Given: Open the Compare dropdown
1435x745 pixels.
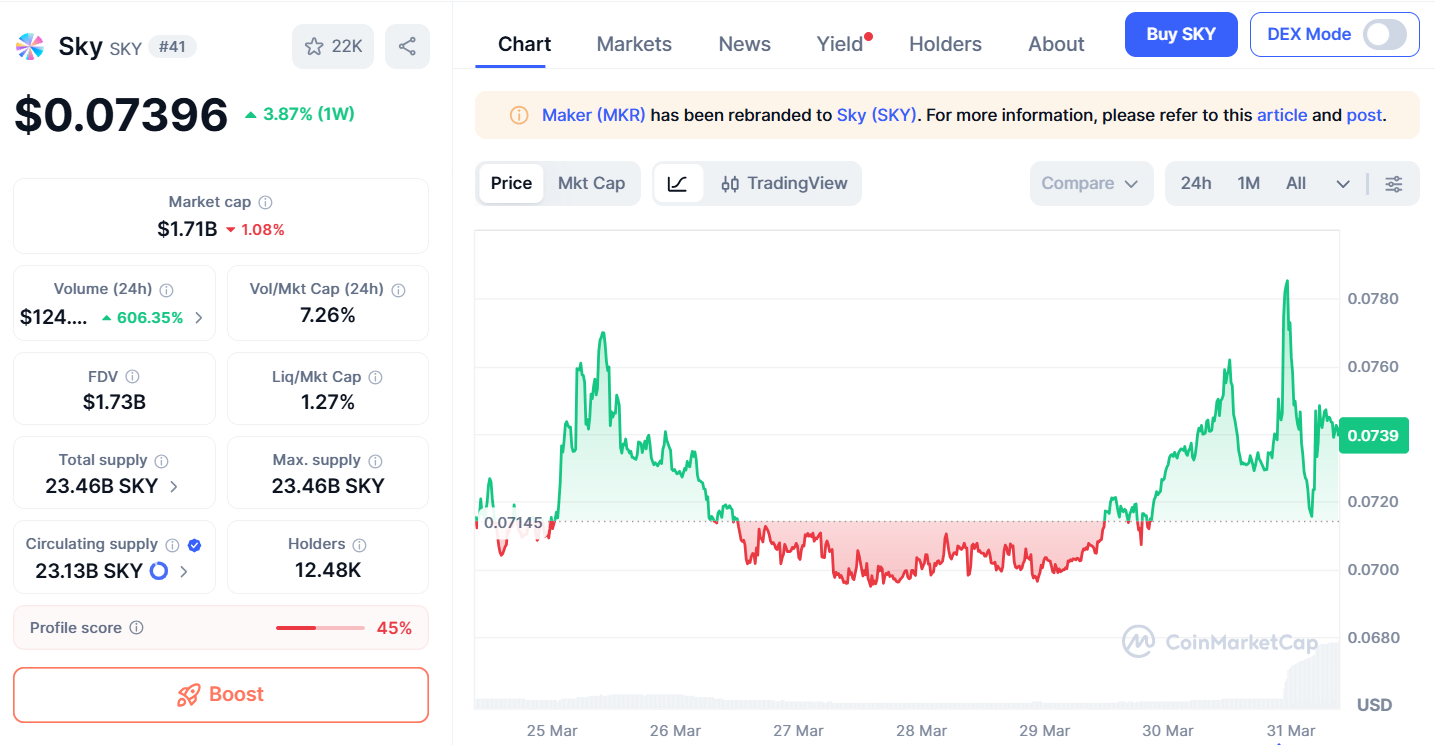Looking at the screenshot, I should coord(1090,184).
